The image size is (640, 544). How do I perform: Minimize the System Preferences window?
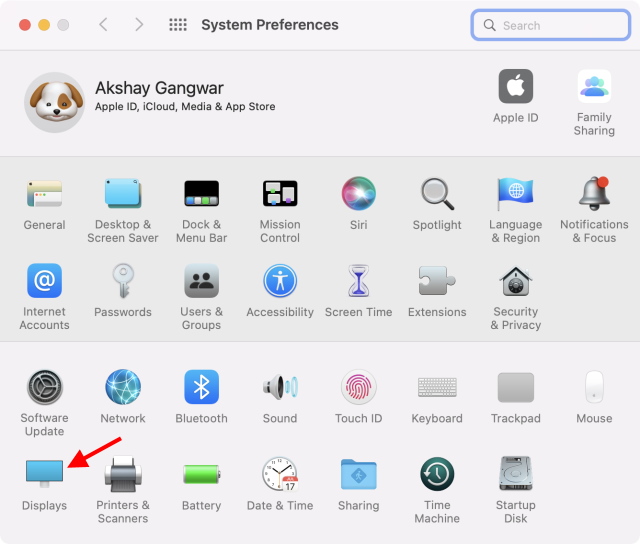[44, 25]
